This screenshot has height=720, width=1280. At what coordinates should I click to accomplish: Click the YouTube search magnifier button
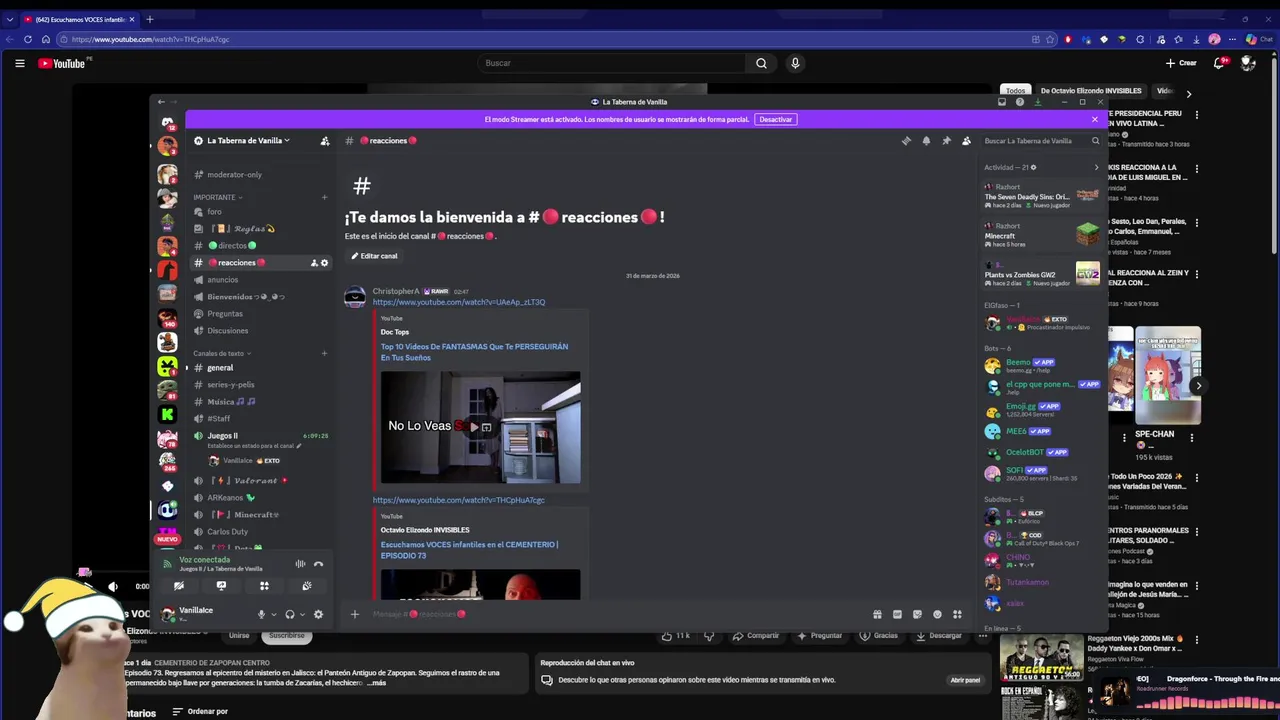point(761,63)
